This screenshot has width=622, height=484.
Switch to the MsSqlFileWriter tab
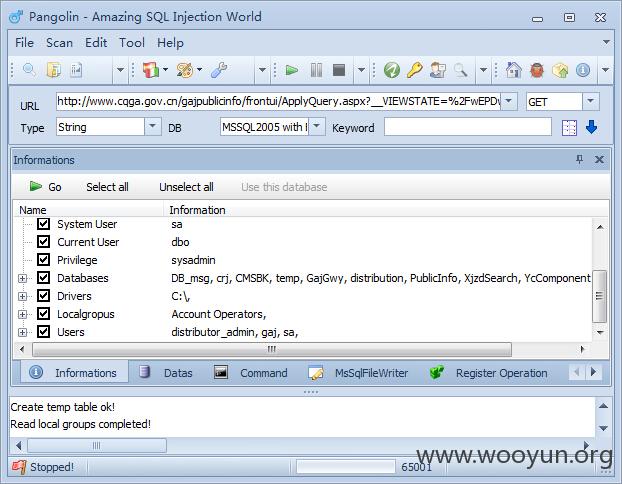358,373
